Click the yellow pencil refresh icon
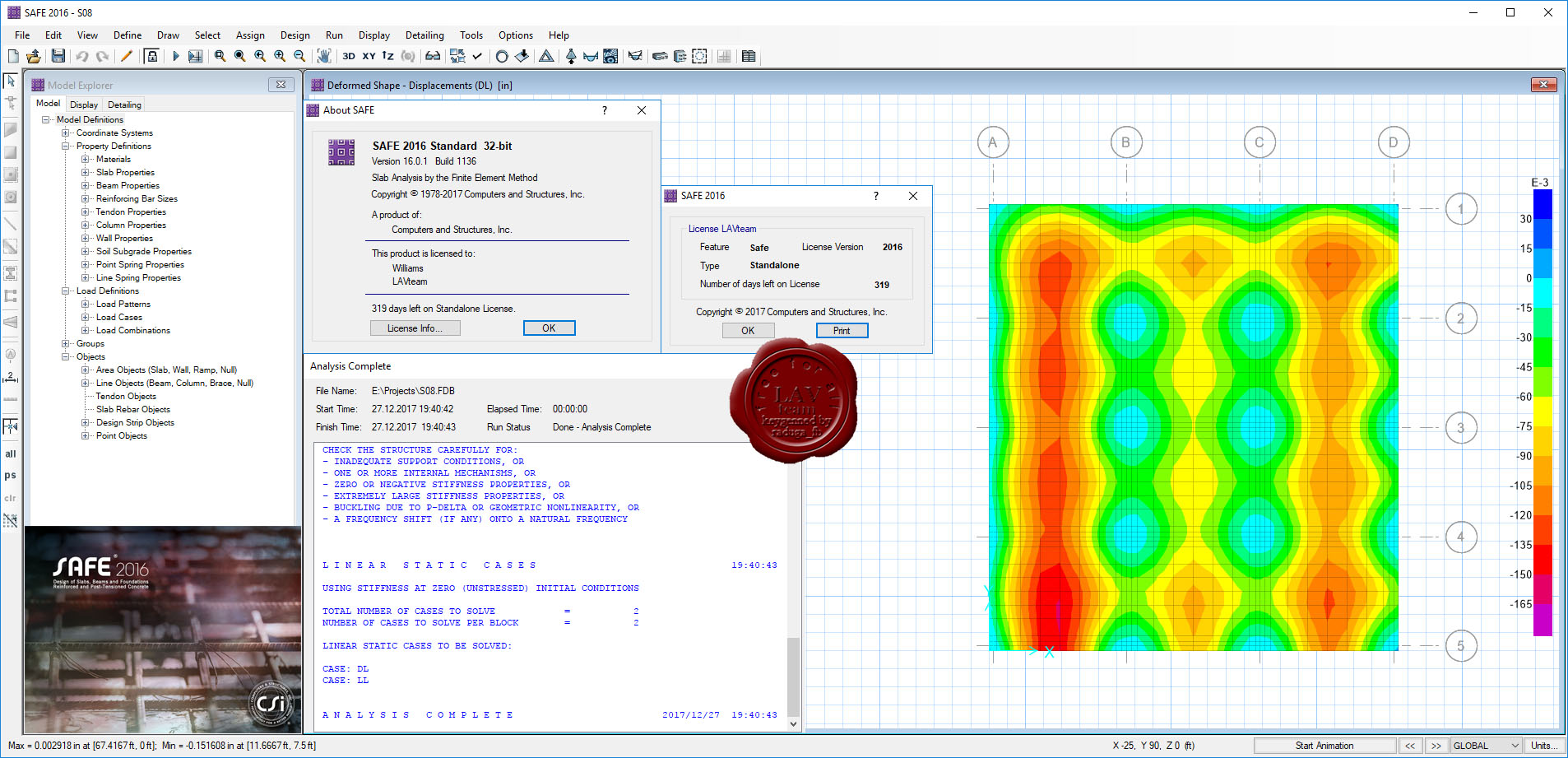 (x=126, y=56)
